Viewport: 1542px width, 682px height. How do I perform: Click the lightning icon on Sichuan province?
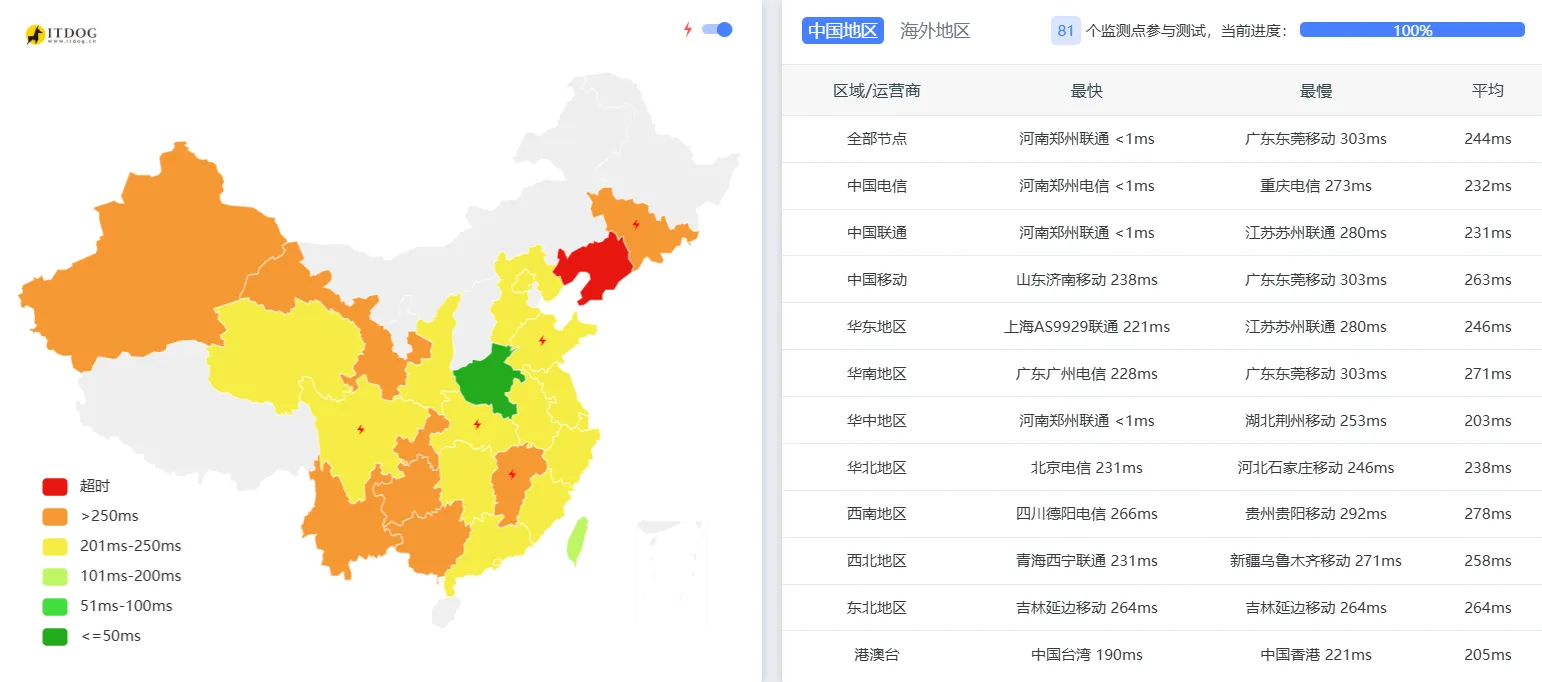pyautogui.click(x=361, y=430)
